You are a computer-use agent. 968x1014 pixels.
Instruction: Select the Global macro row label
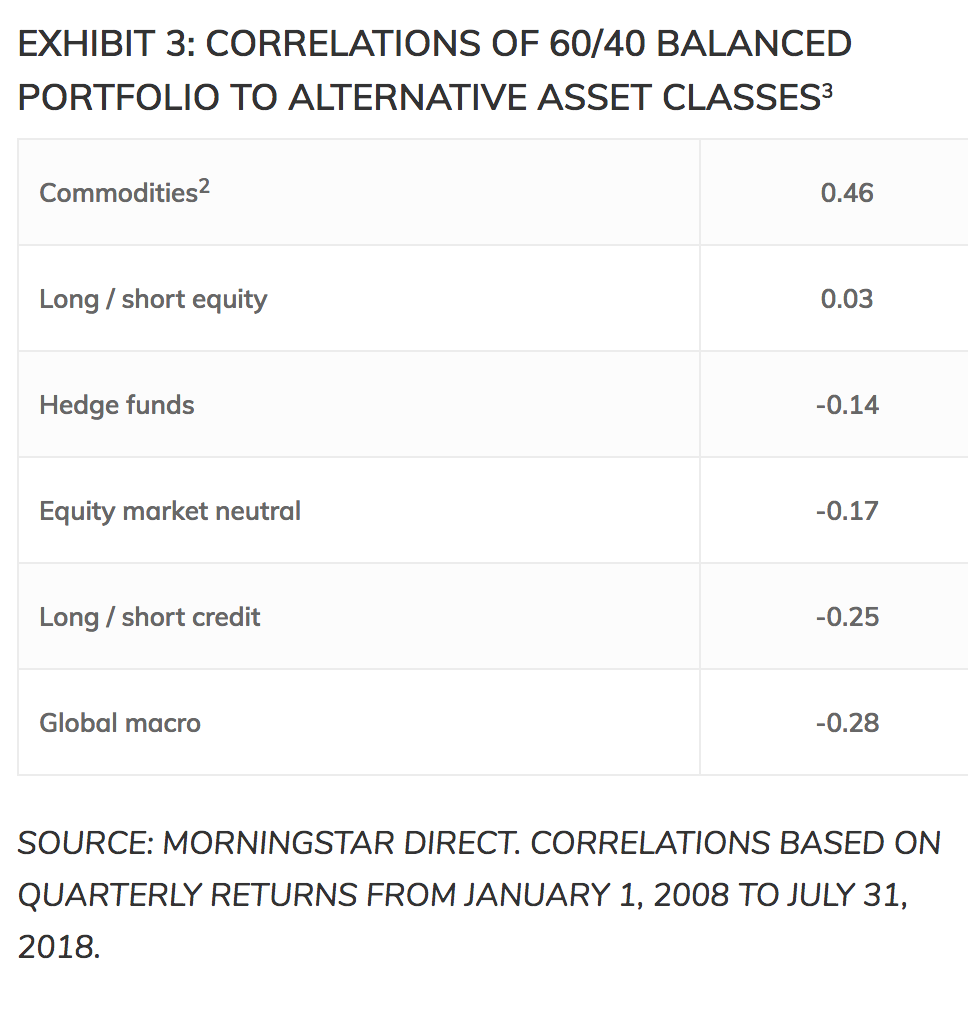(120, 723)
